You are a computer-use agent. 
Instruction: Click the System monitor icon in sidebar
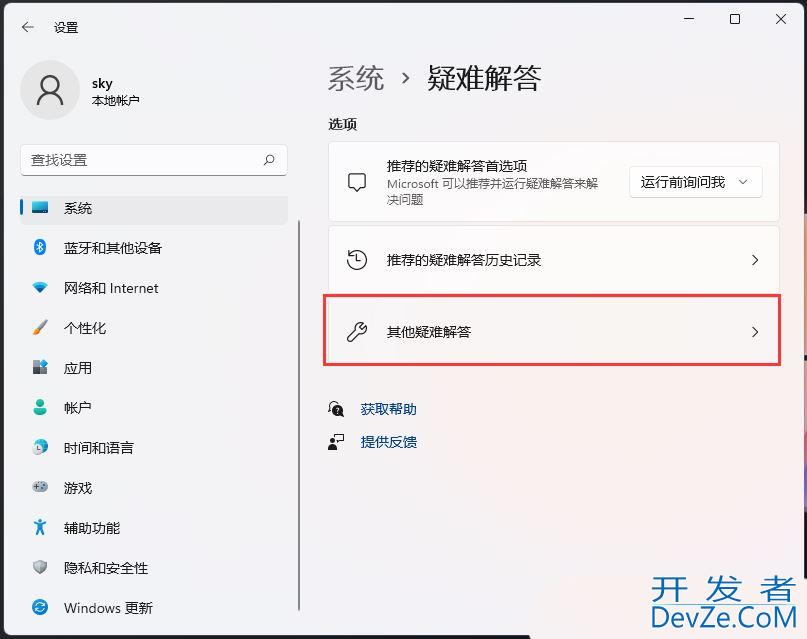(40, 207)
